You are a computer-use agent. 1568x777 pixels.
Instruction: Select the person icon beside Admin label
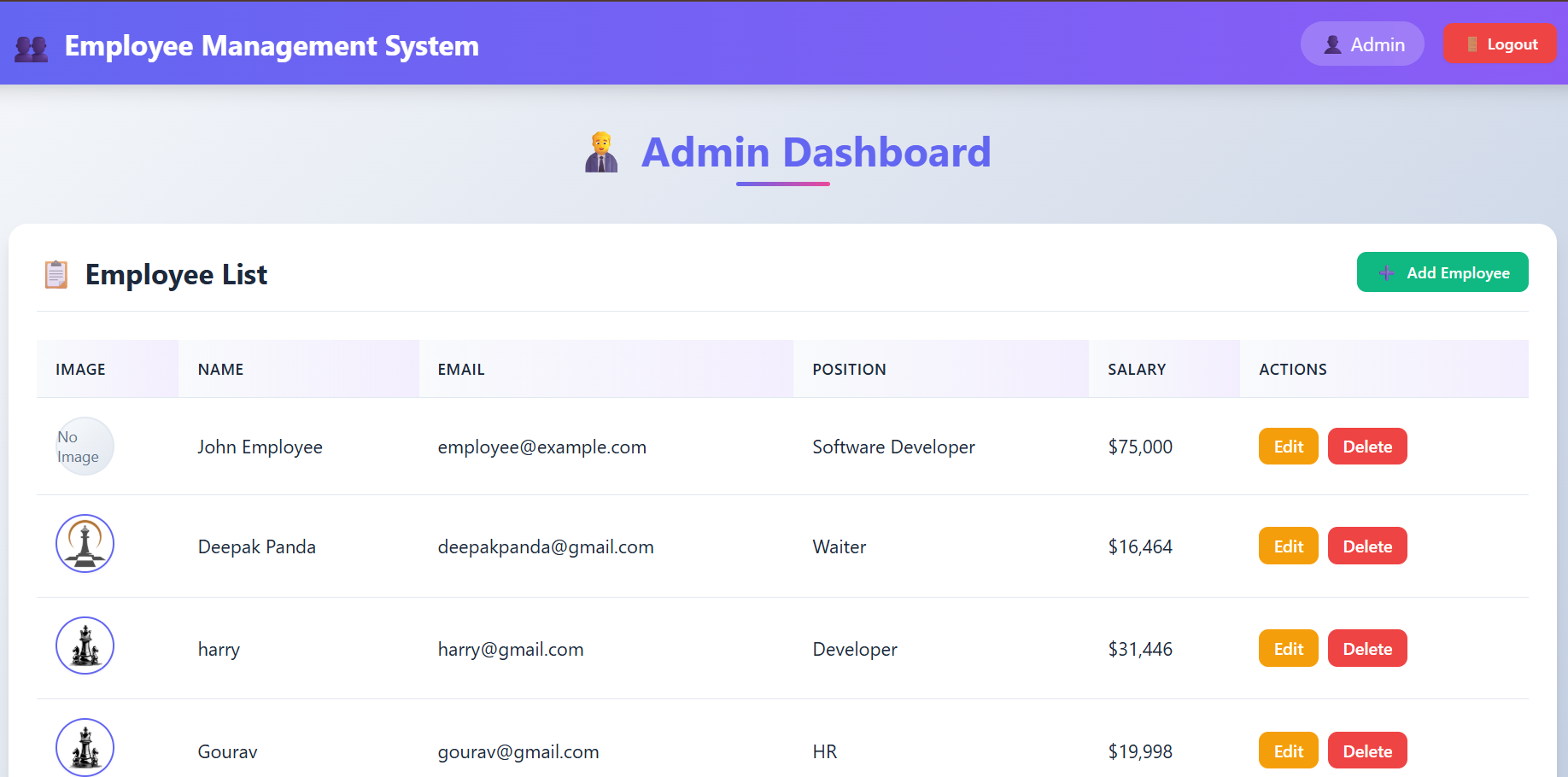[x=1332, y=44]
